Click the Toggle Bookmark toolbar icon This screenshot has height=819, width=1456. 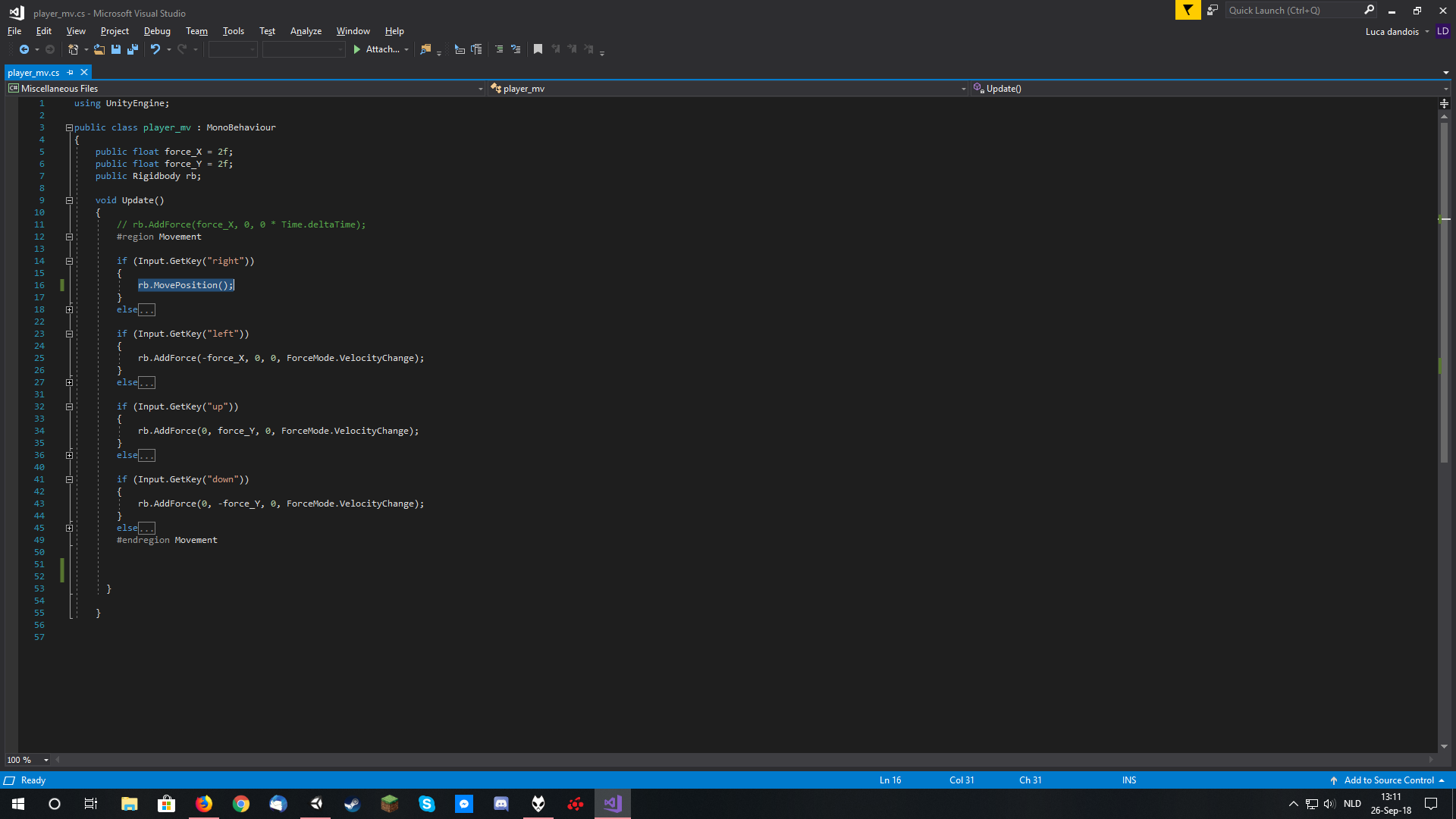[538, 49]
